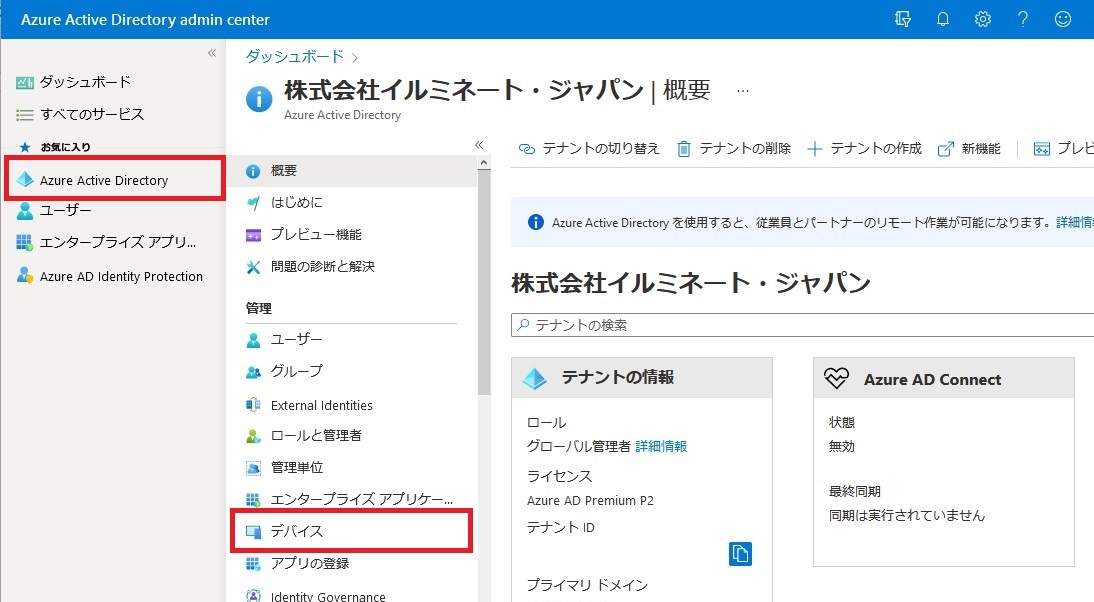Click the preview toolbar item at the right edge
The image size is (1094, 602).
coord(1063,149)
